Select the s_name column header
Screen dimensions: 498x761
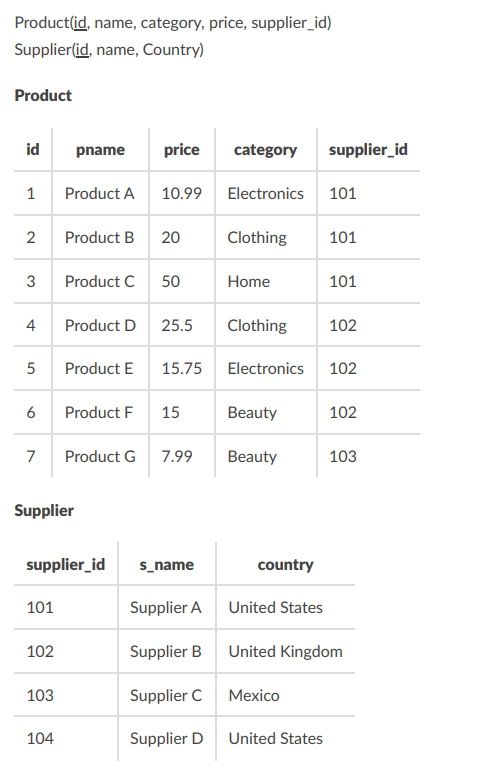click(x=166, y=564)
